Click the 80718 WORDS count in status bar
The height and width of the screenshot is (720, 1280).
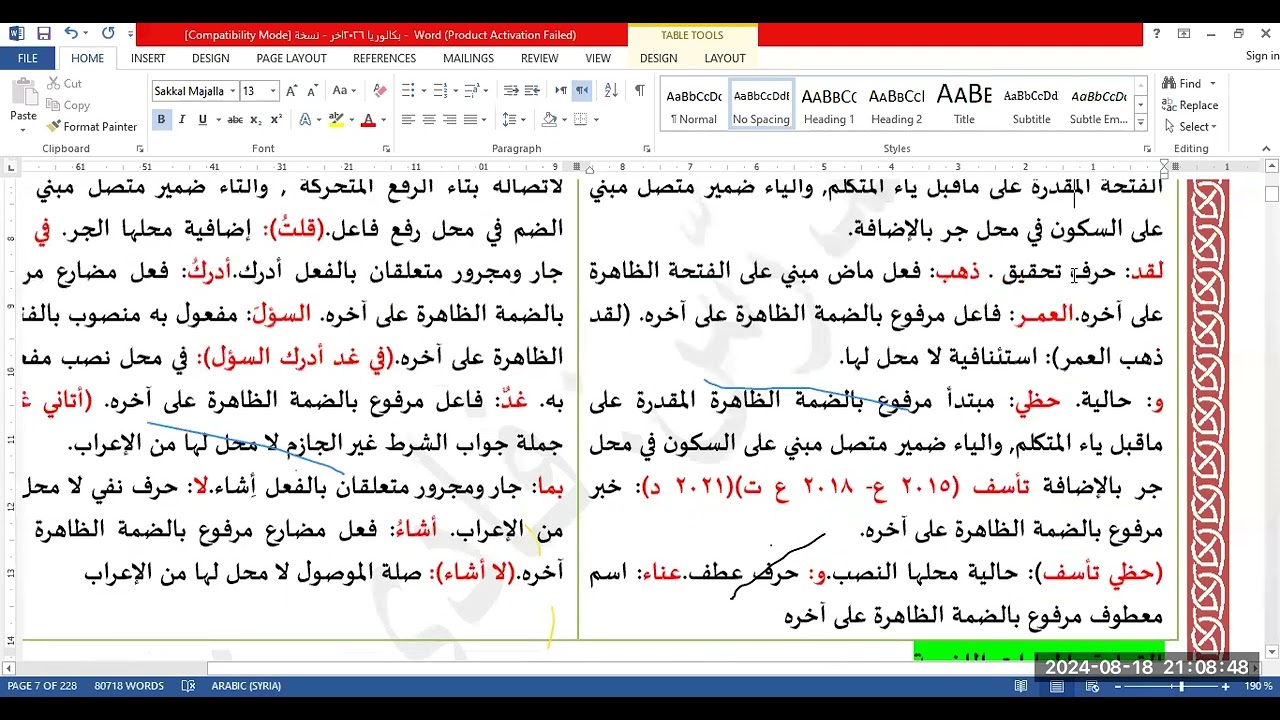pyautogui.click(x=129, y=686)
